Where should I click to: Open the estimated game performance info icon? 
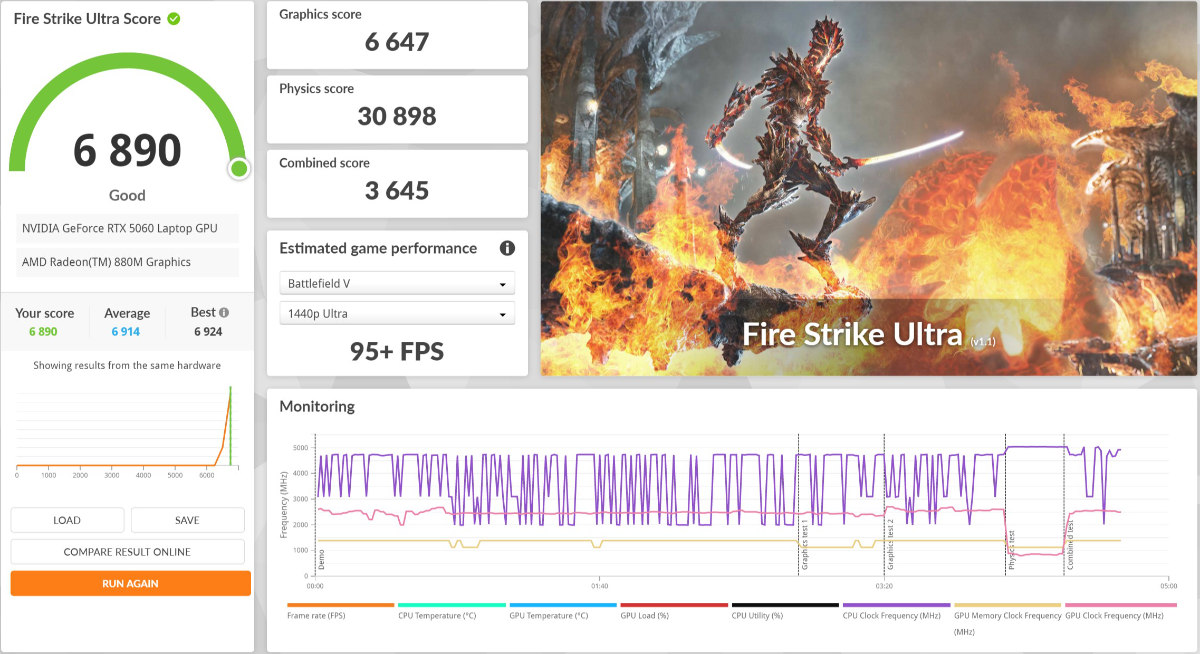click(507, 248)
